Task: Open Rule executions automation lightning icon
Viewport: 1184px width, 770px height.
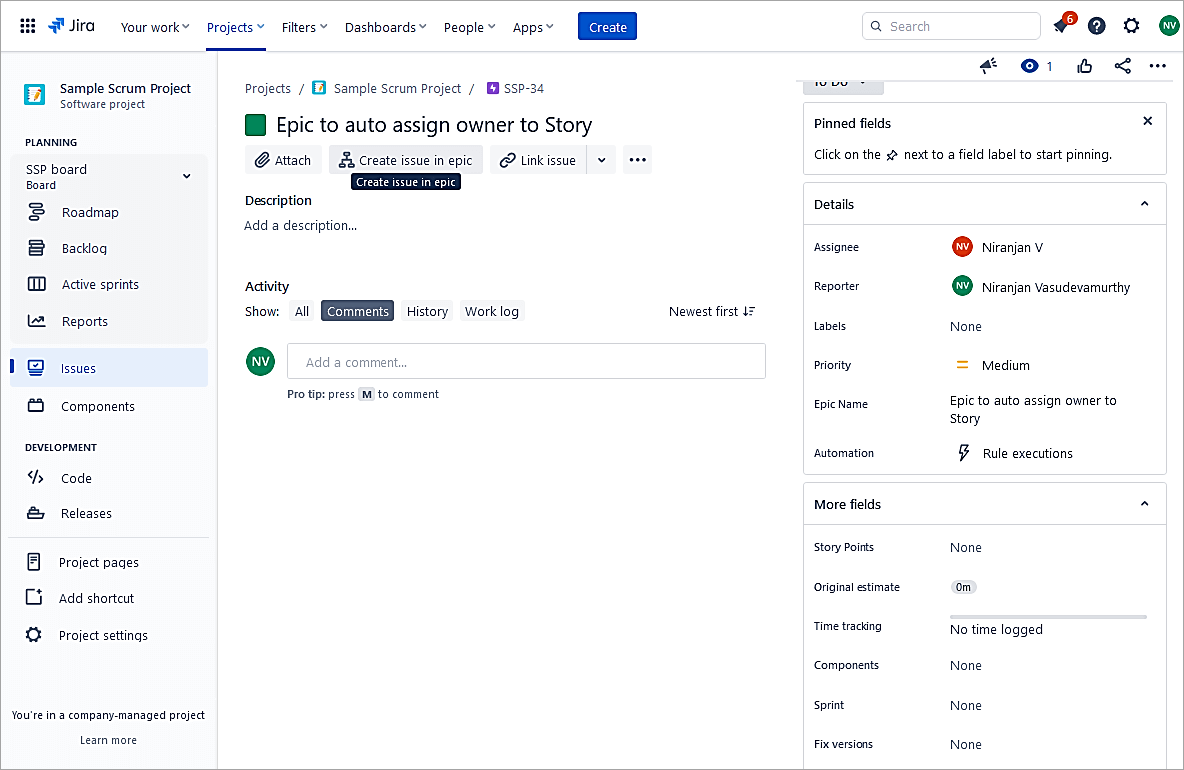Action: point(964,453)
